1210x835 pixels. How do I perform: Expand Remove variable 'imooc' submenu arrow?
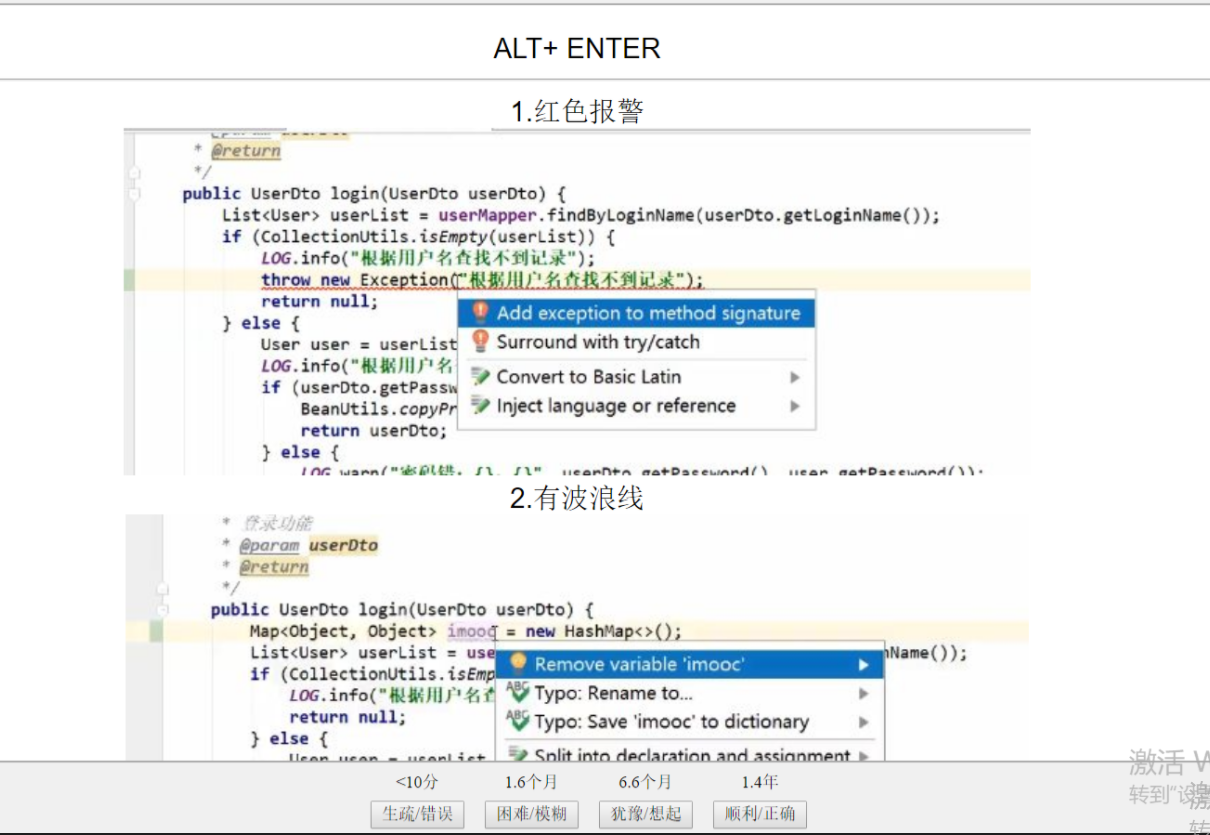[864, 665]
